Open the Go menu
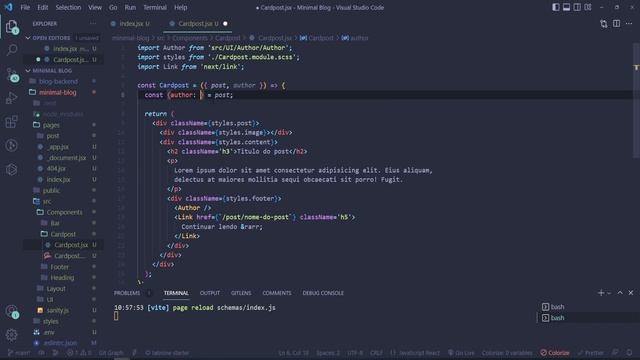Image resolution: width=640 pixels, height=360 pixels. [113, 7]
